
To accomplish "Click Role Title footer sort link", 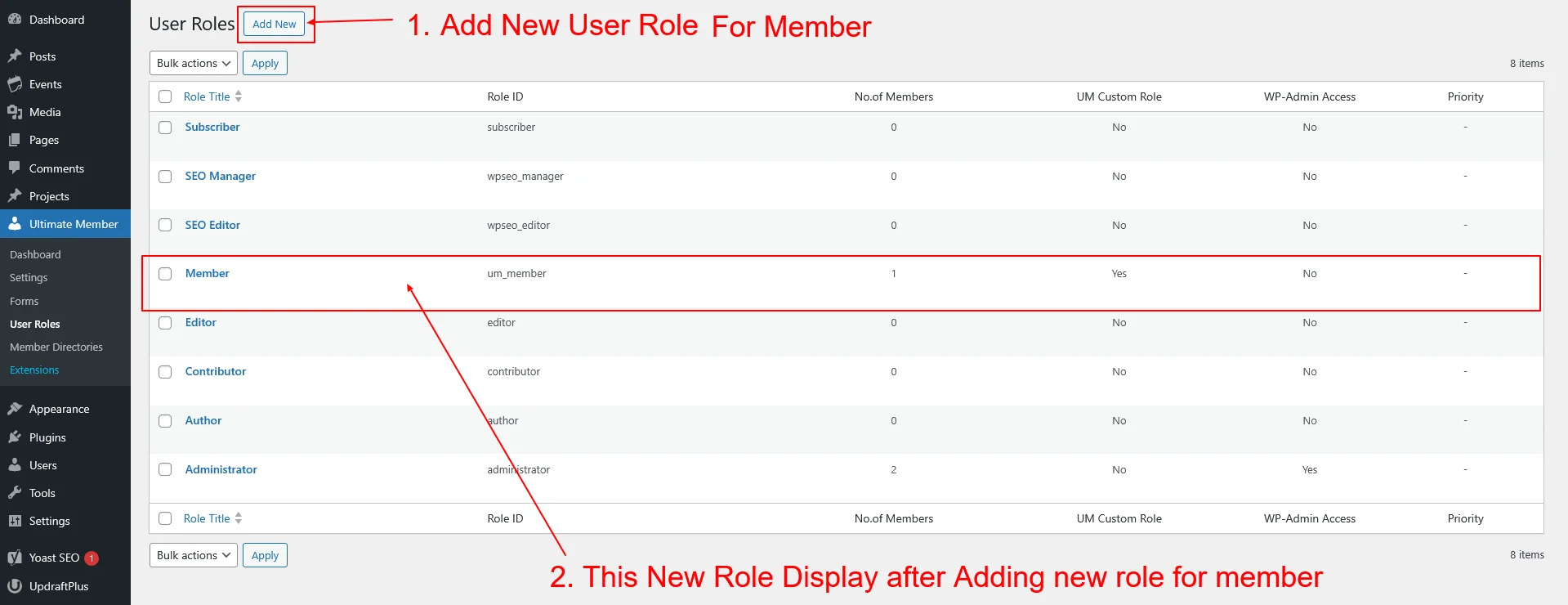I will pyautogui.click(x=207, y=518).
